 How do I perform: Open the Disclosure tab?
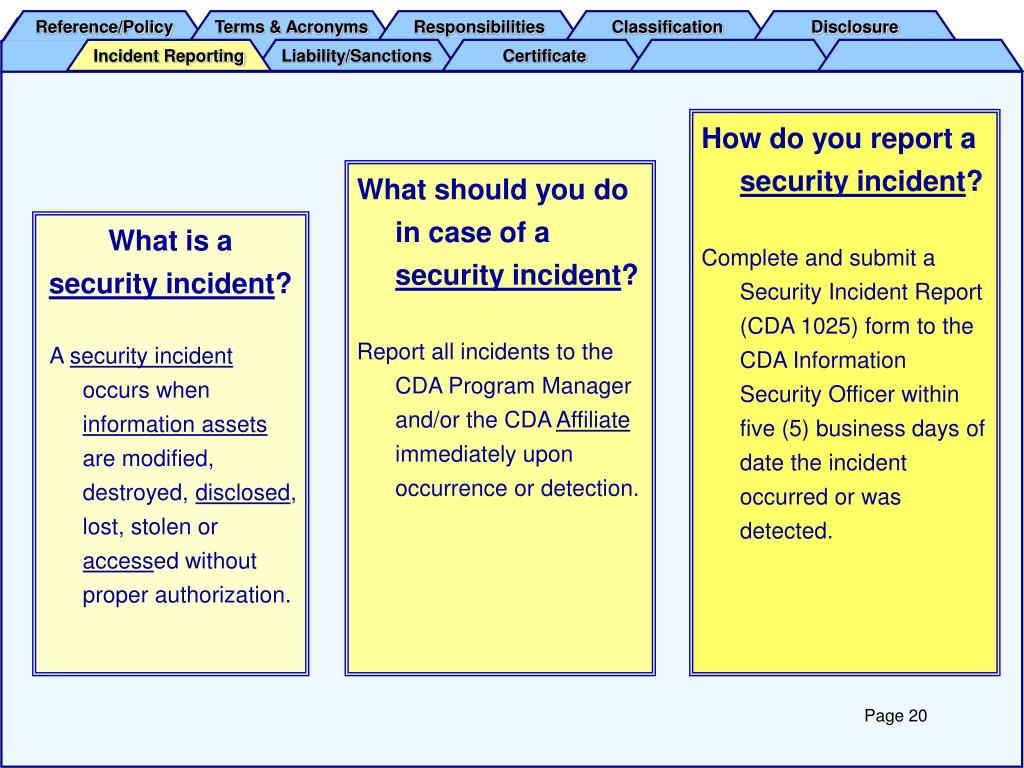click(854, 27)
